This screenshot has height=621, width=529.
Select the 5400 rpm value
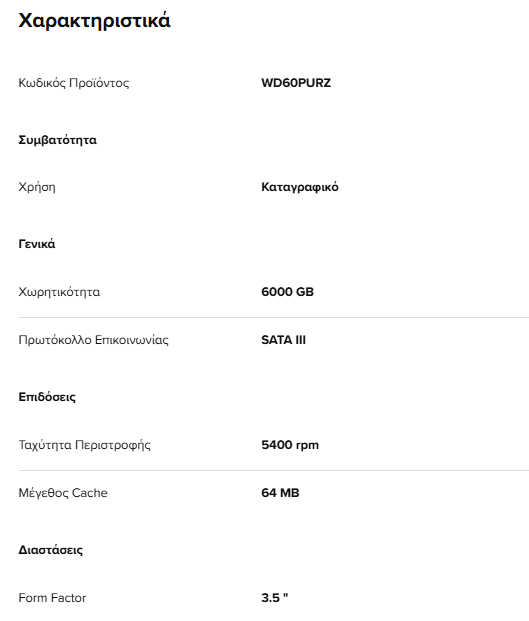pos(290,445)
